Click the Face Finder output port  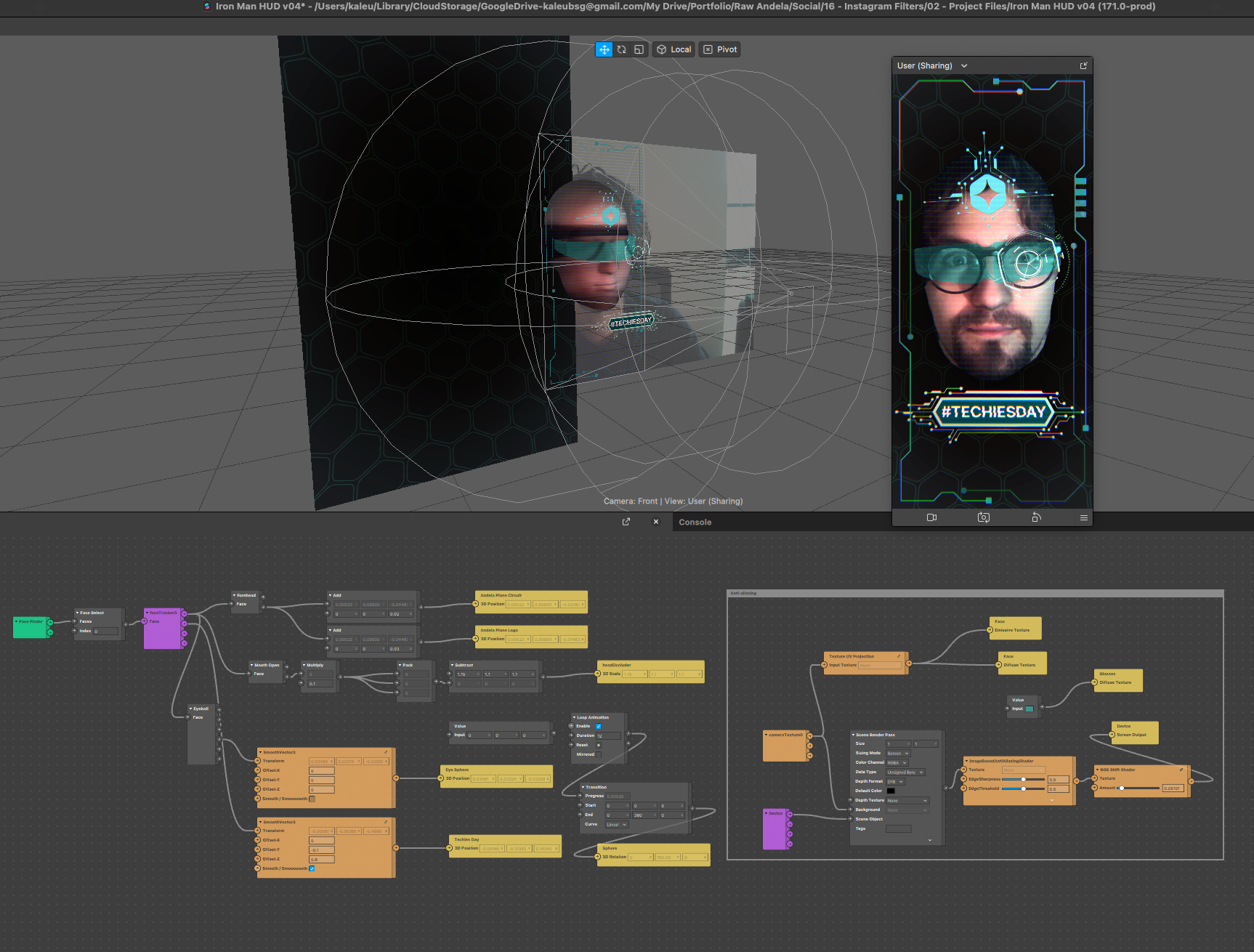click(x=49, y=622)
